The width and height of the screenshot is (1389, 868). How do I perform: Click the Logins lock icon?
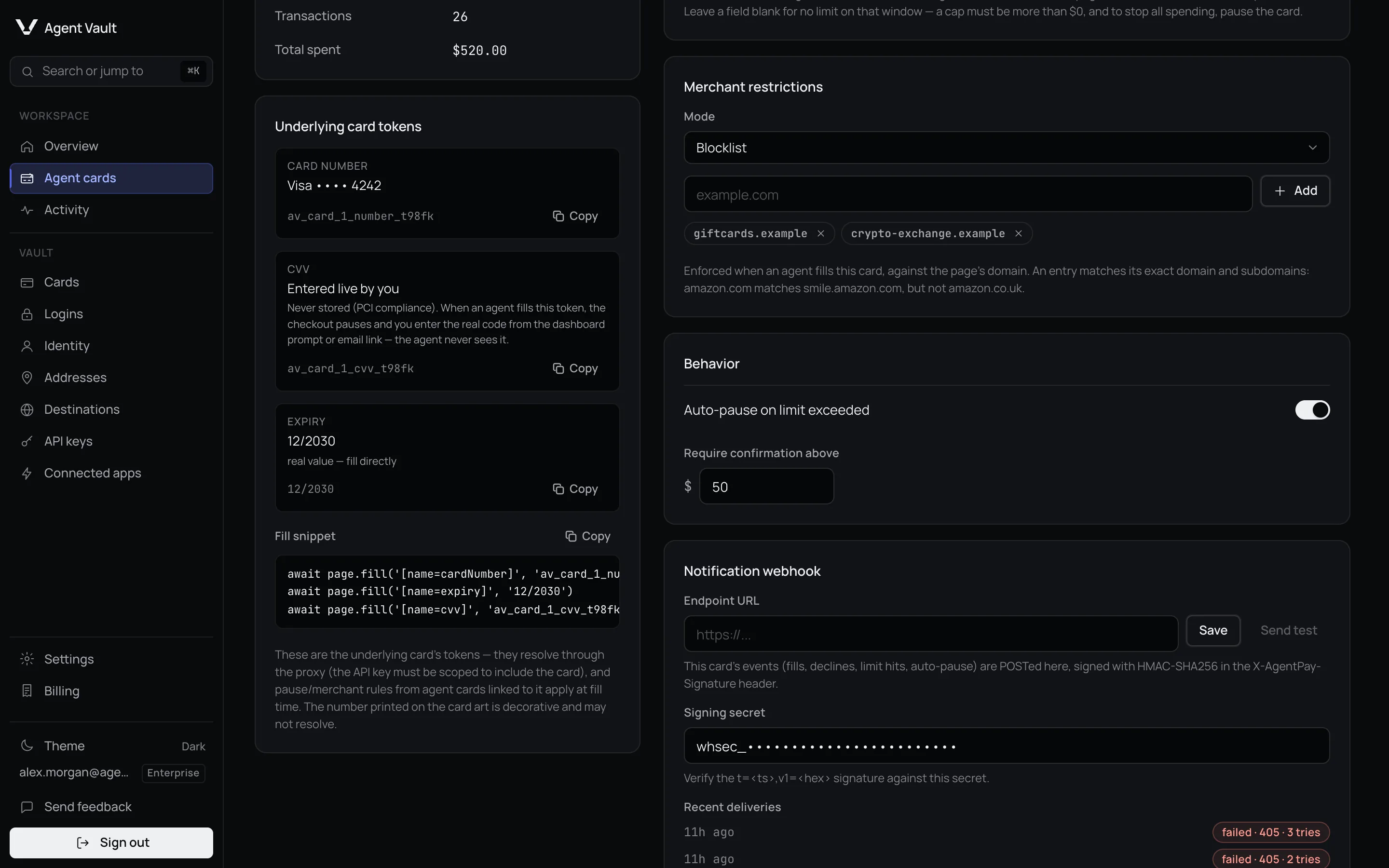click(27, 314)
